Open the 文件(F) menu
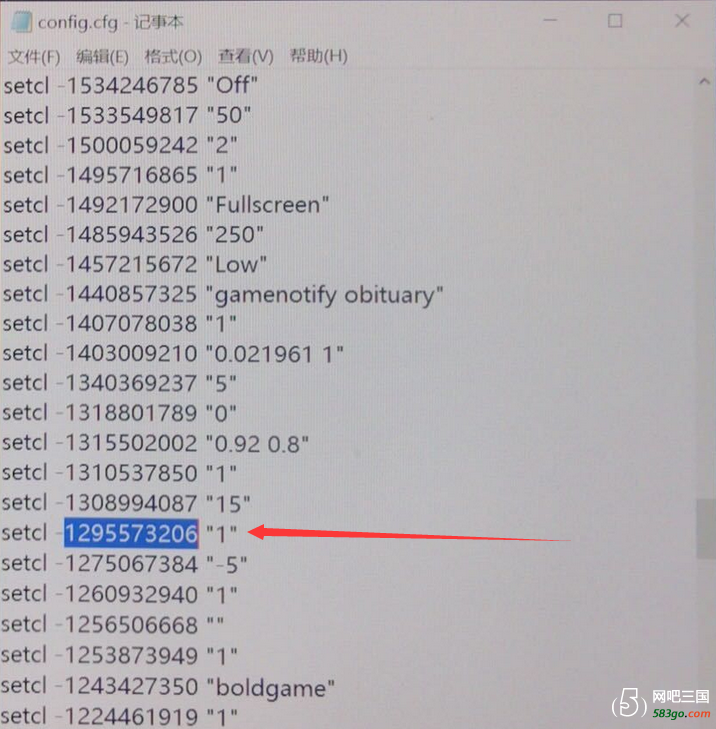Screen dimensions: 716x729 pyautogui.click(x=34, y=57)
